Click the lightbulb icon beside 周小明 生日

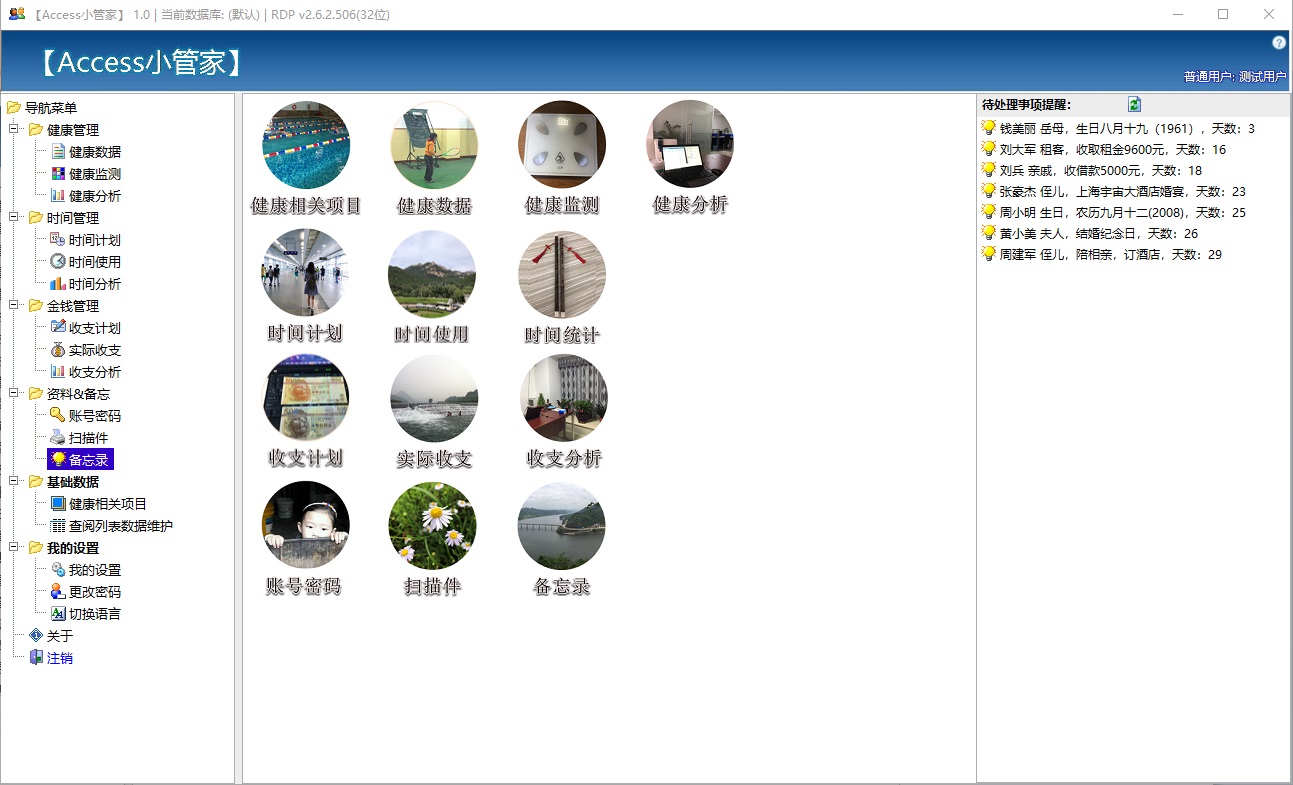[989, 212]
